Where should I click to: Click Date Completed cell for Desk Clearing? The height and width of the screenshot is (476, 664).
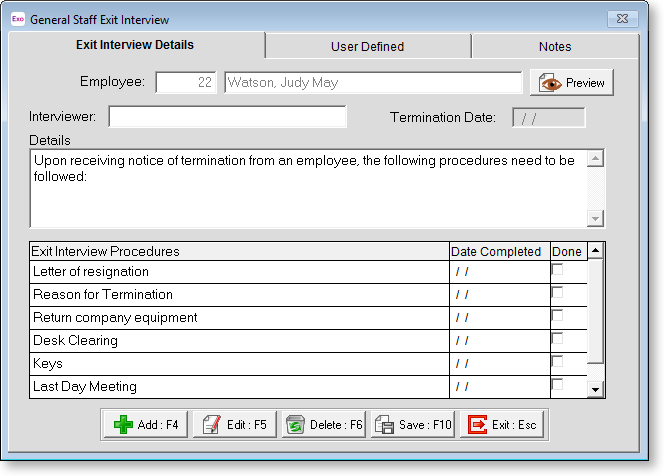point(497,341)
